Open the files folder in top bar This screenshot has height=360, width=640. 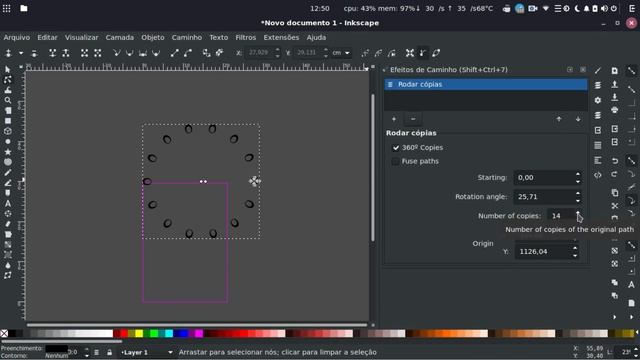[24, 8]
